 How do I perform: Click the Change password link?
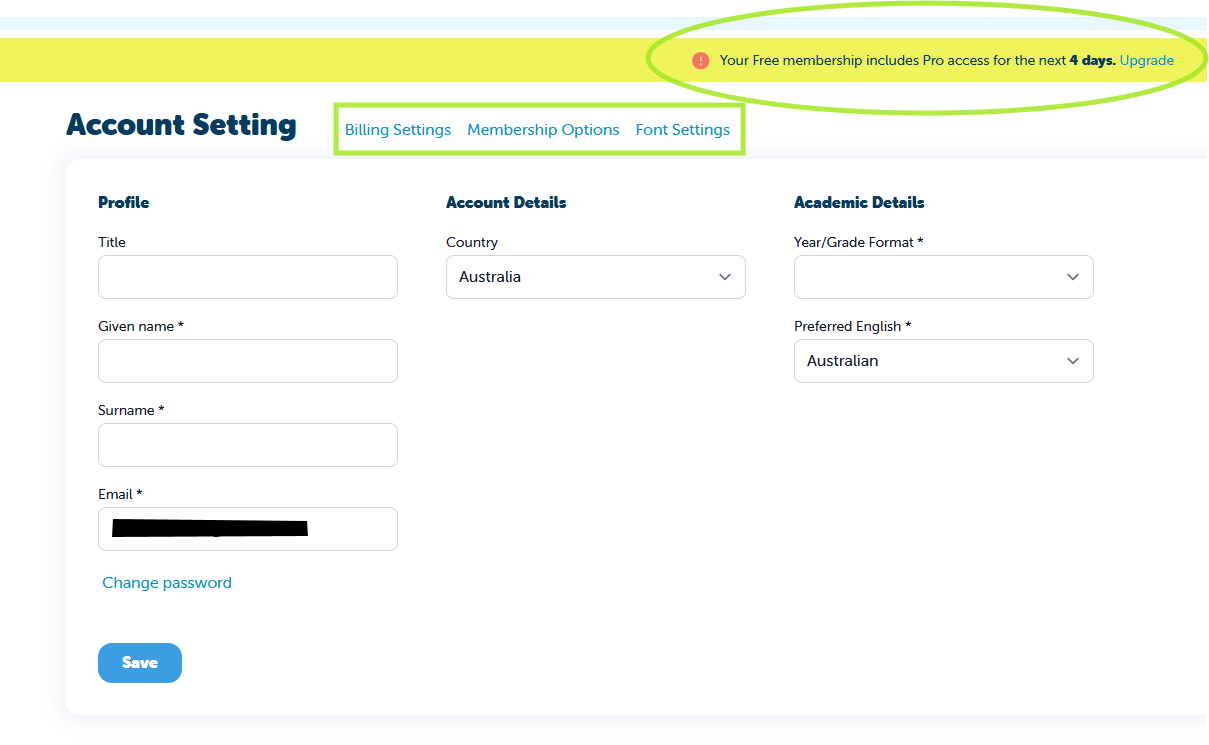click(167, 583)
